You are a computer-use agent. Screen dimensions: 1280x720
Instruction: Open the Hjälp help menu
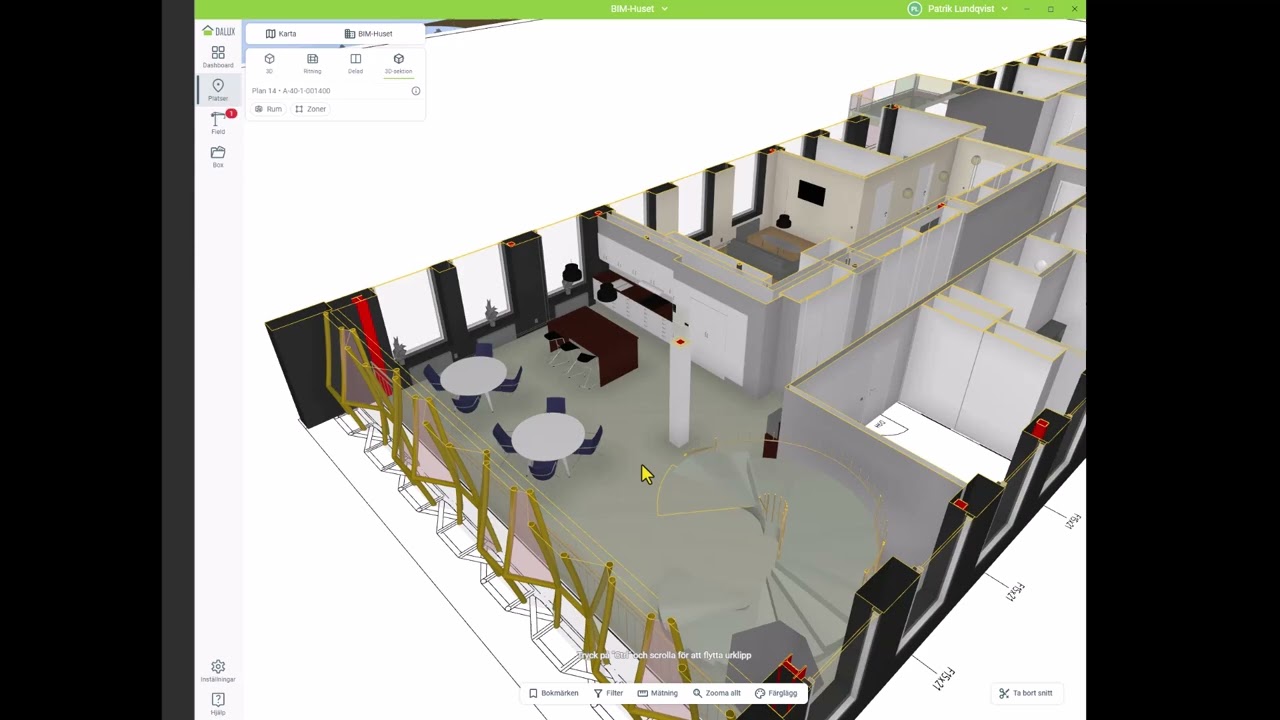pos(218,704)
